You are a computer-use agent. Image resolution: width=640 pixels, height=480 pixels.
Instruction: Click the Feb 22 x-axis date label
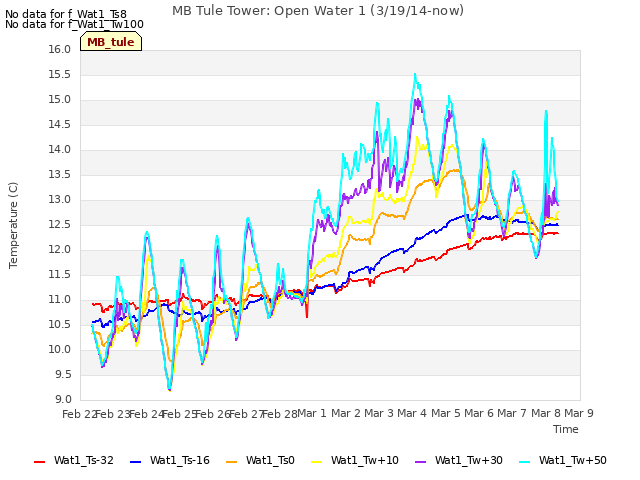click(78, 414)
